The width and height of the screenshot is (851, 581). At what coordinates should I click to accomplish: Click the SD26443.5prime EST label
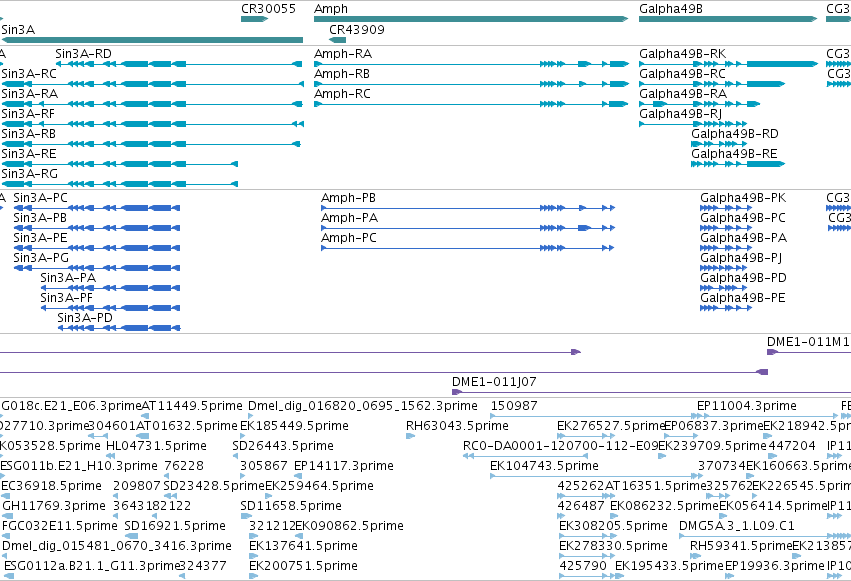[283, 446]
